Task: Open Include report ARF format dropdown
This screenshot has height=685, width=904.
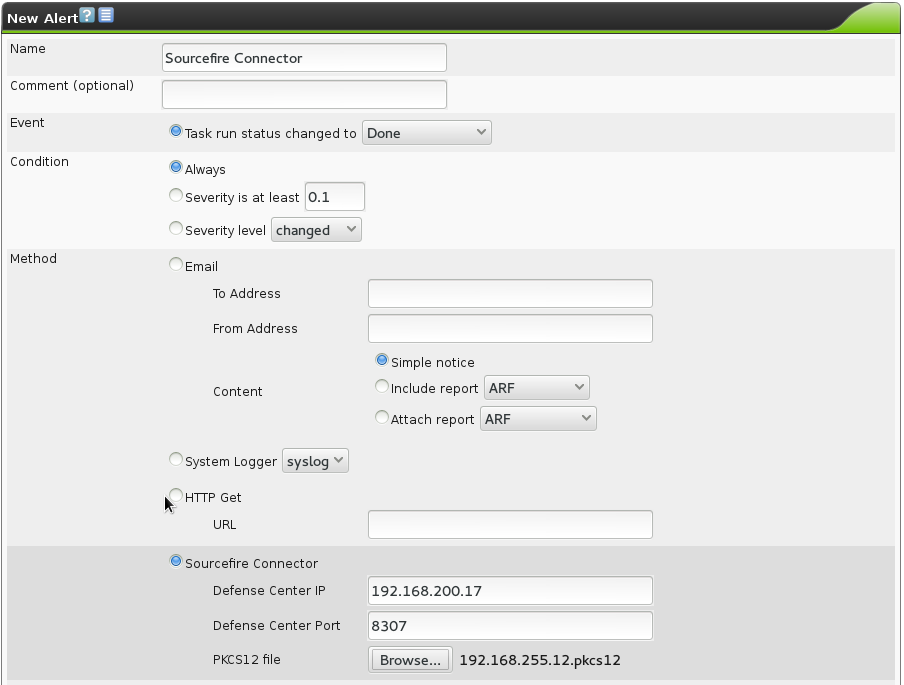Action: coord(537,388)
